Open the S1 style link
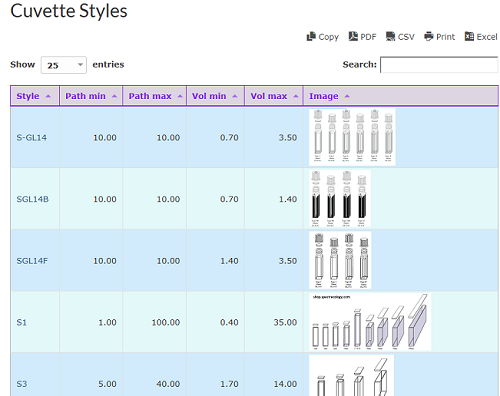500x396 pixels. pos(22,322)
